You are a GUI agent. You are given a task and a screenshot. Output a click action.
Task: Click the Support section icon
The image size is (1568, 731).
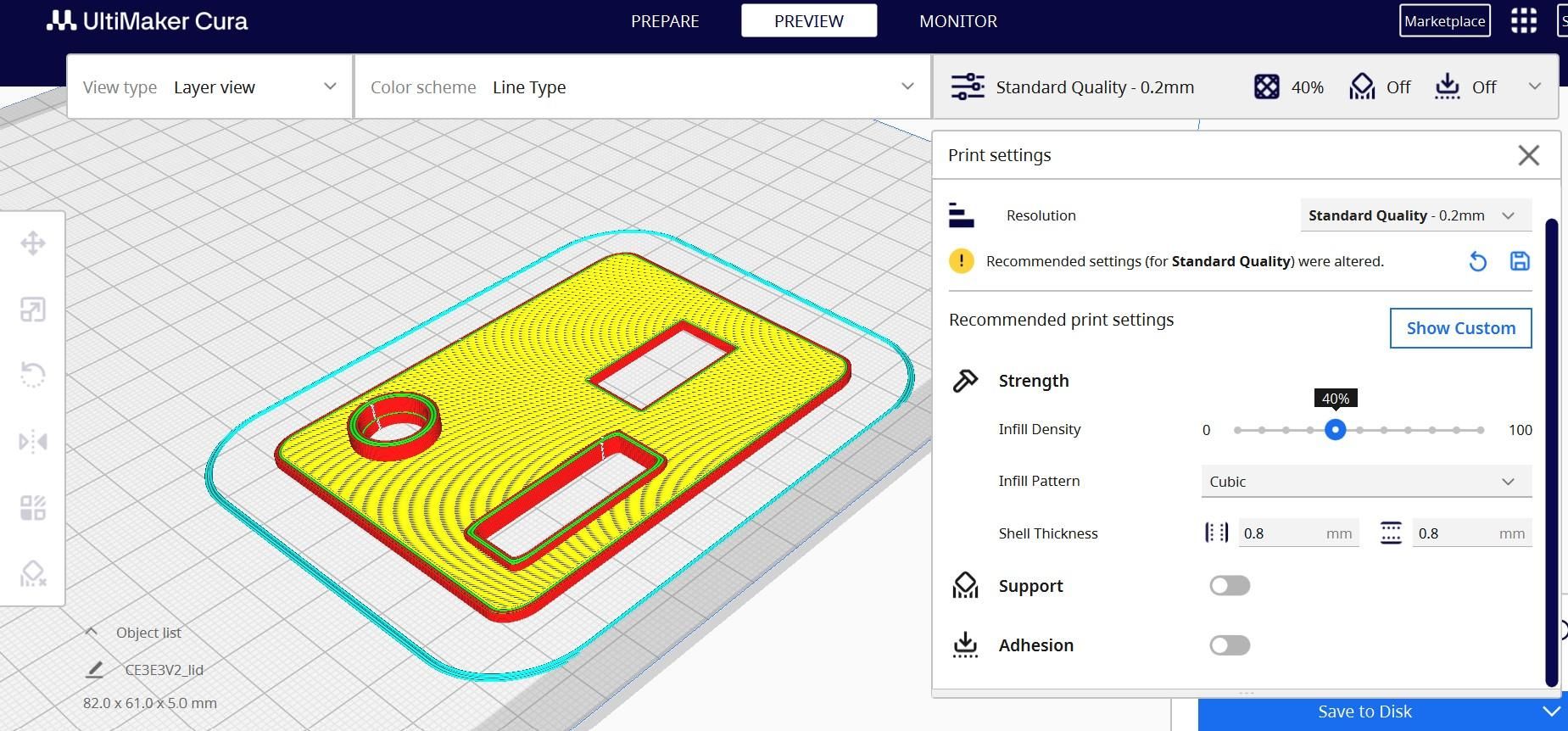965,585
